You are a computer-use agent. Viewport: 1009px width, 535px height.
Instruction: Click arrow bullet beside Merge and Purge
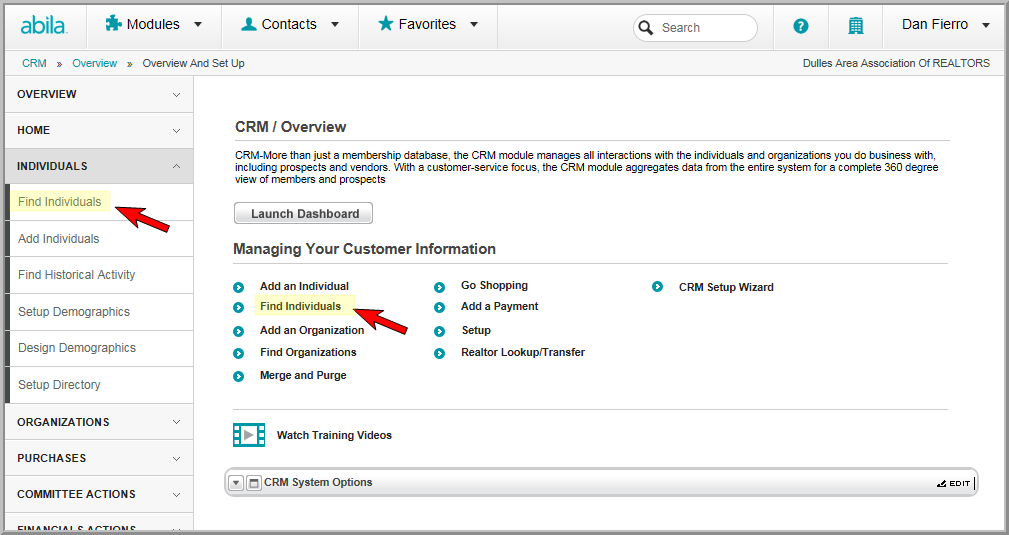click(x=239, y=377)
